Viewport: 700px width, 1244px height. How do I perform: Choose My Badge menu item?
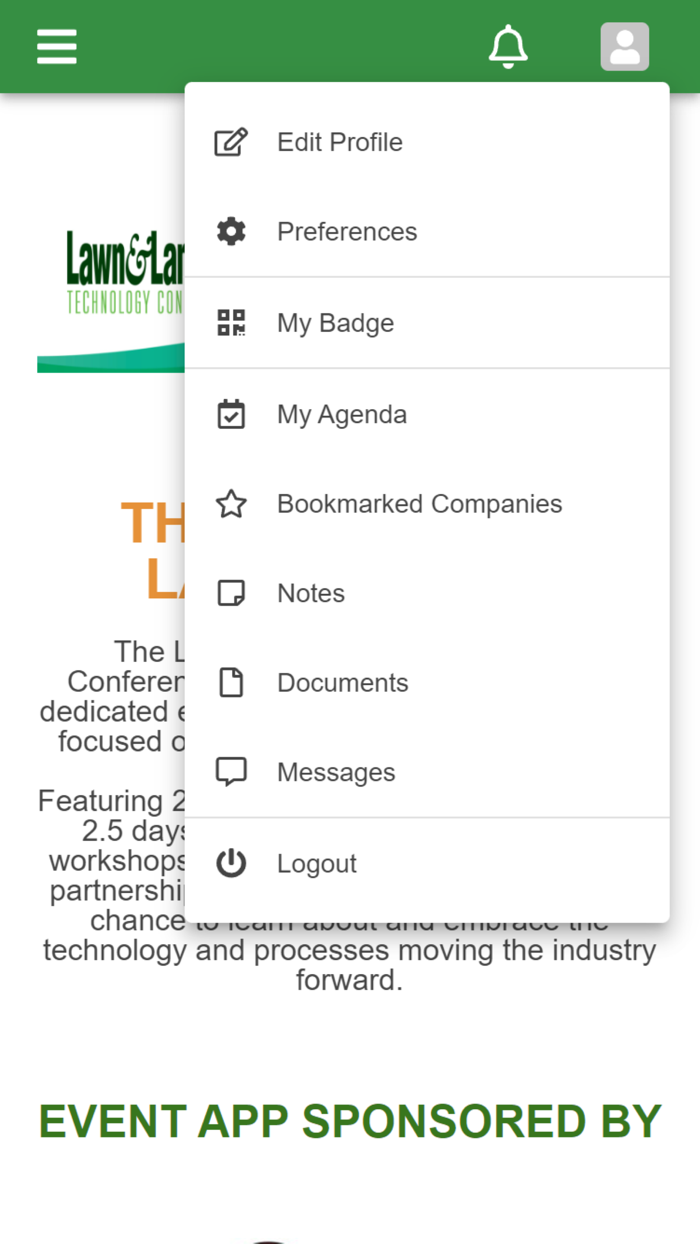335,323
